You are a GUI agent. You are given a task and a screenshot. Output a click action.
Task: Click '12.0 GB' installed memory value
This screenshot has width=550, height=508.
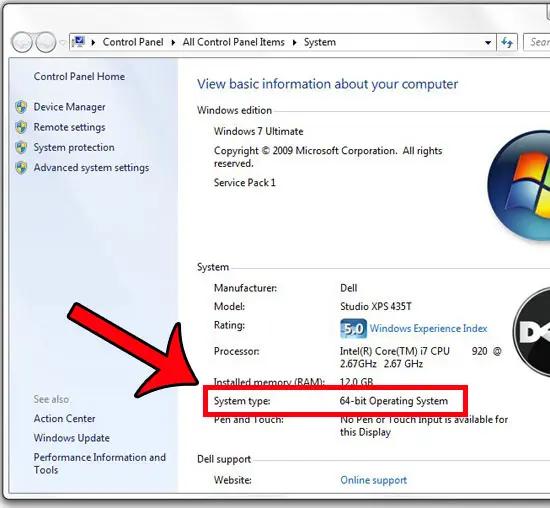[356, 381]
